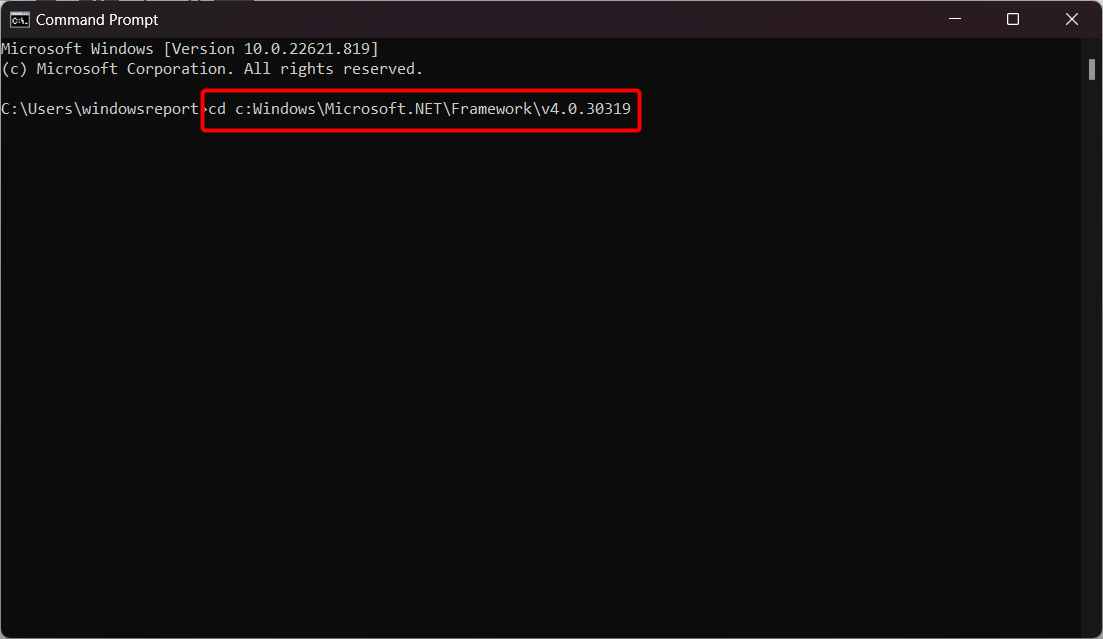This screenshot has height=639, width=1103.
Task: Open the Command Prompt system menu icon
Action: click(x=20, y=20)
